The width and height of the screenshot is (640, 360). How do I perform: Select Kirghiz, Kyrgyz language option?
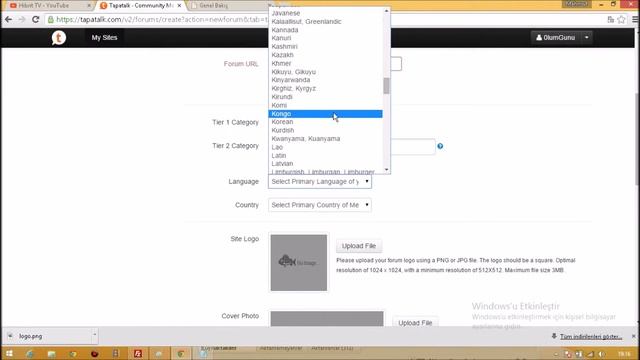pyautogui.click(x=325, y=88)
